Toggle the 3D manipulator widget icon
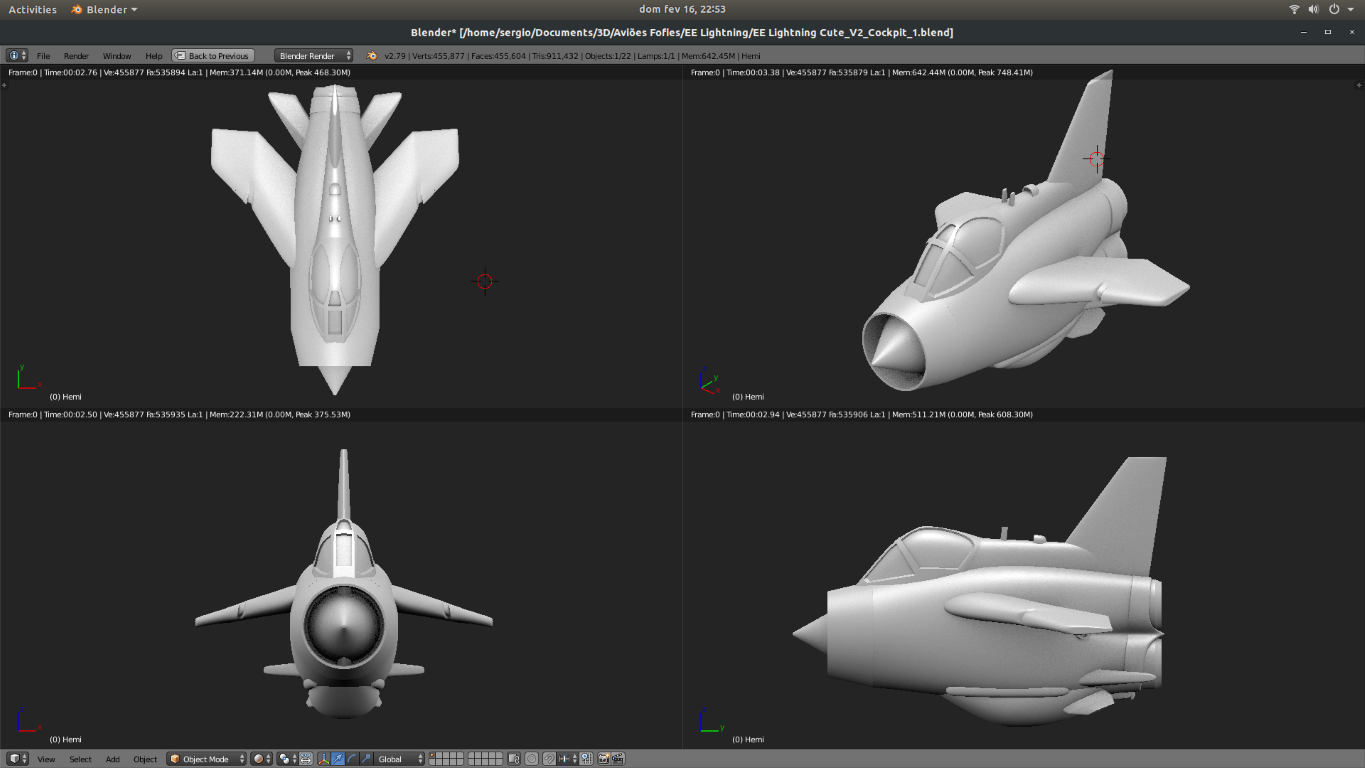The width and height of the screenshot is (1365, 768). (324, 759)
